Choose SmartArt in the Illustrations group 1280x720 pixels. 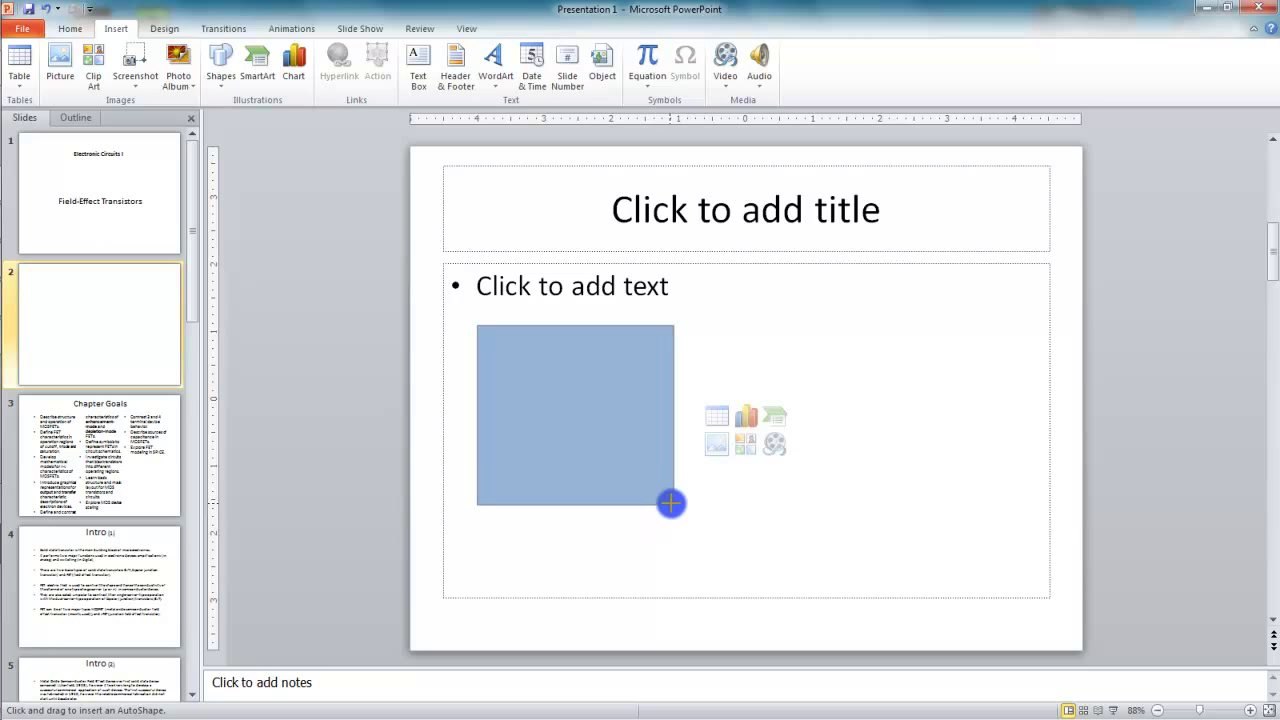coord(257,62)
